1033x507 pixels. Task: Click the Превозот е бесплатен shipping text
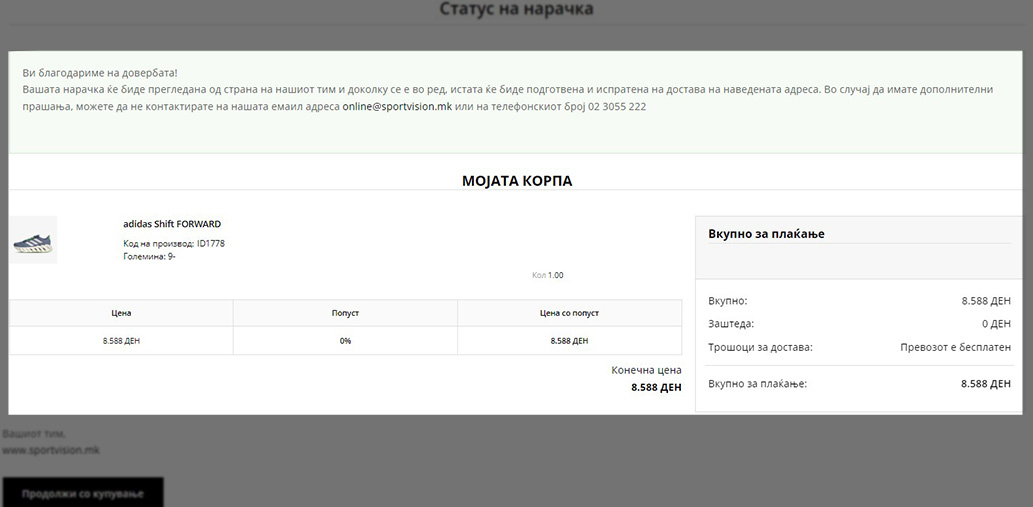955,348
